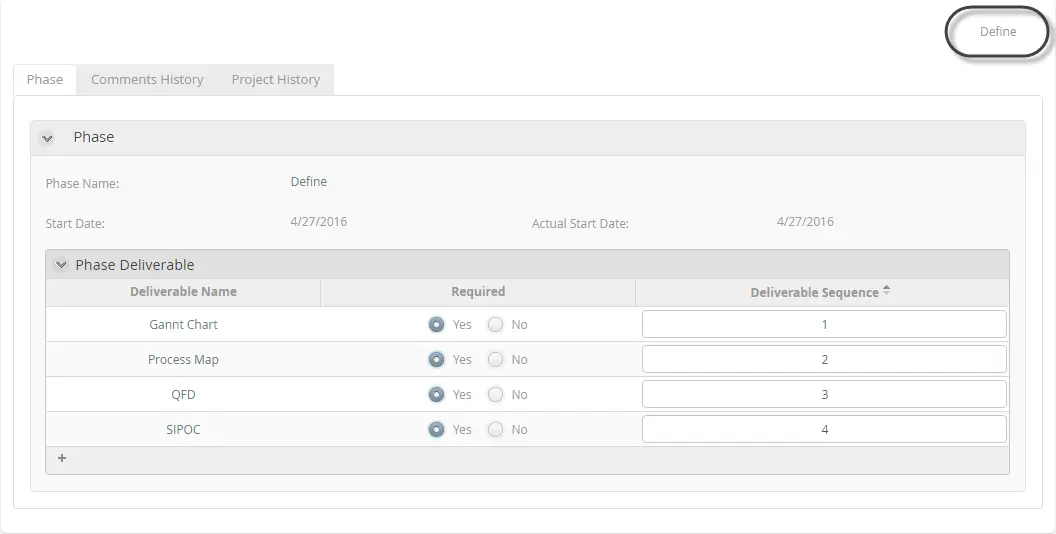Screen dimensions: 1056x534
Task: Select No for SIPOC required
Action: 495,430
